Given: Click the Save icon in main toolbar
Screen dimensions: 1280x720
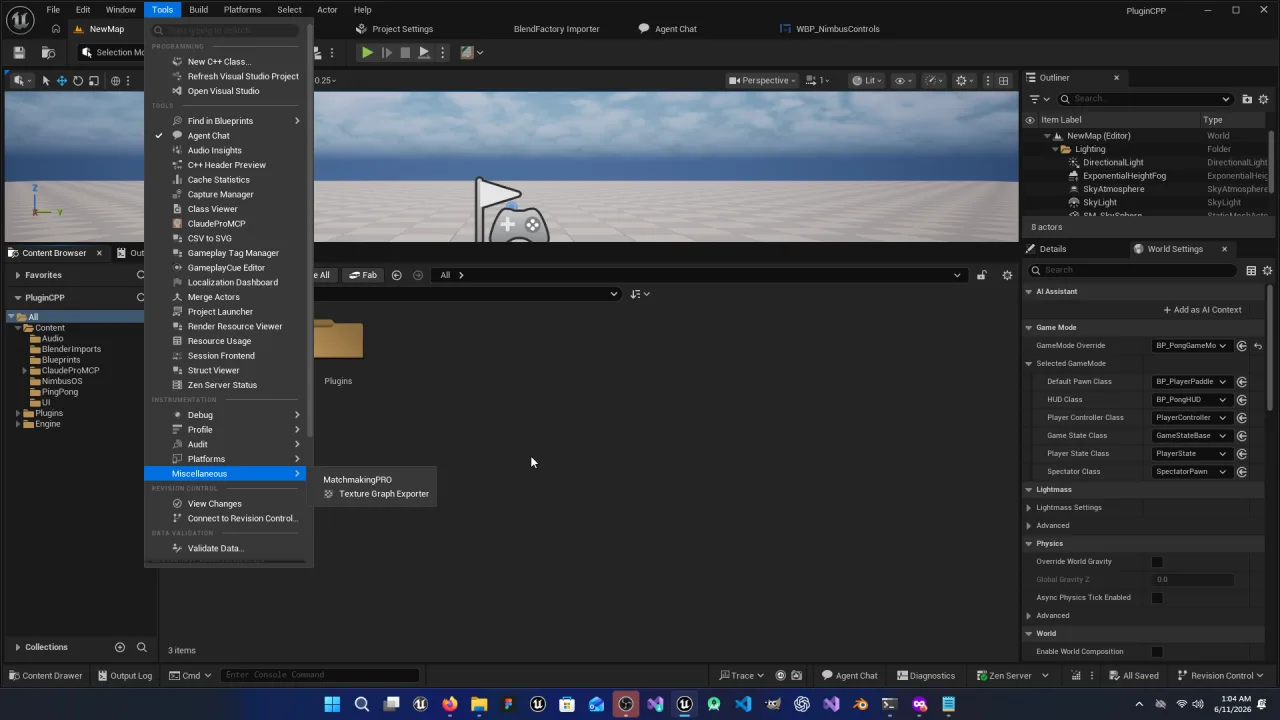Looking at the screenshot, I should tap(19, 52).
